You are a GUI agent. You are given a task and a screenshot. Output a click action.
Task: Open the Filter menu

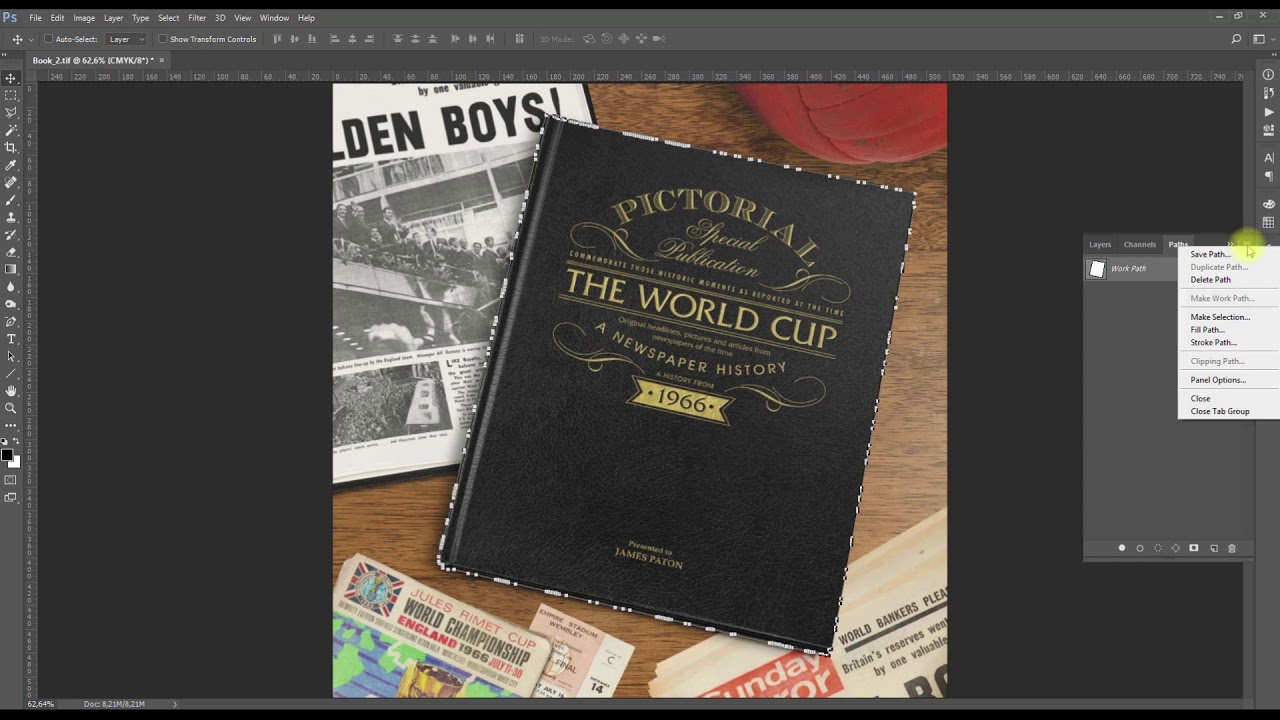click(x=197, y=18)
